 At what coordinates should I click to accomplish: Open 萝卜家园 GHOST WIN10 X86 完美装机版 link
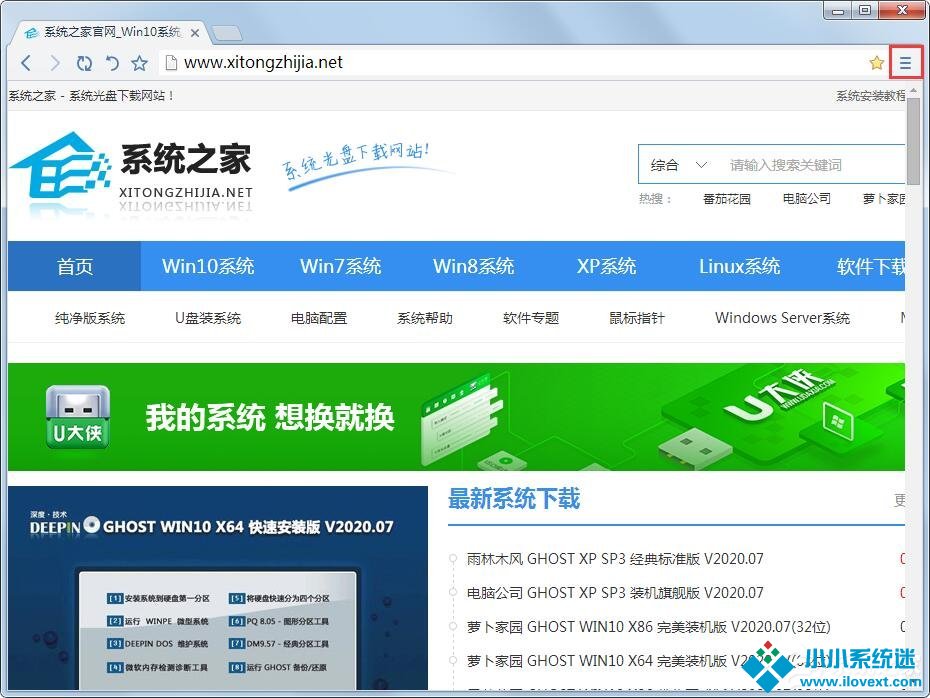(648, 627)
